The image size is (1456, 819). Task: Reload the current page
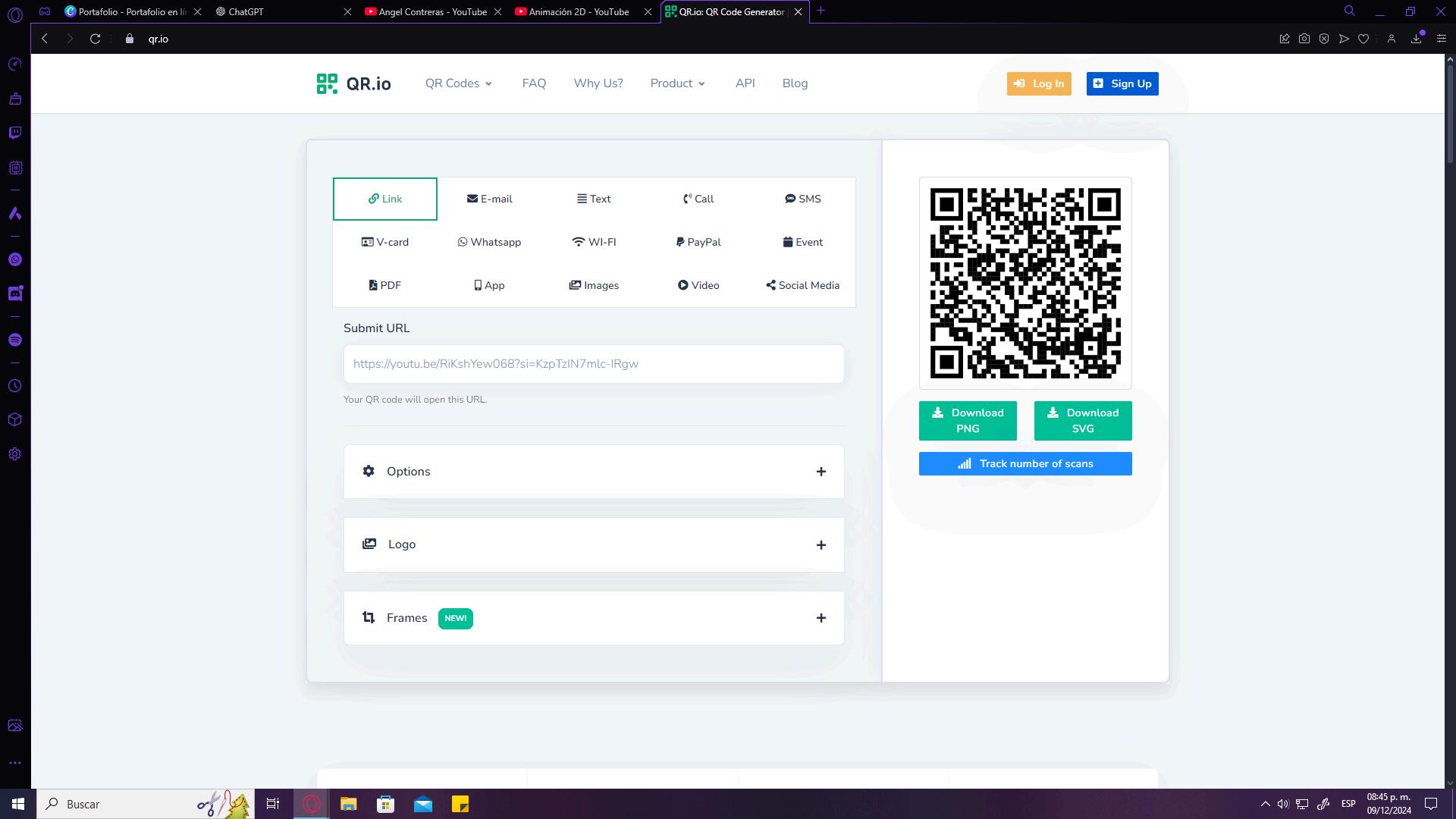click(95, 39)
